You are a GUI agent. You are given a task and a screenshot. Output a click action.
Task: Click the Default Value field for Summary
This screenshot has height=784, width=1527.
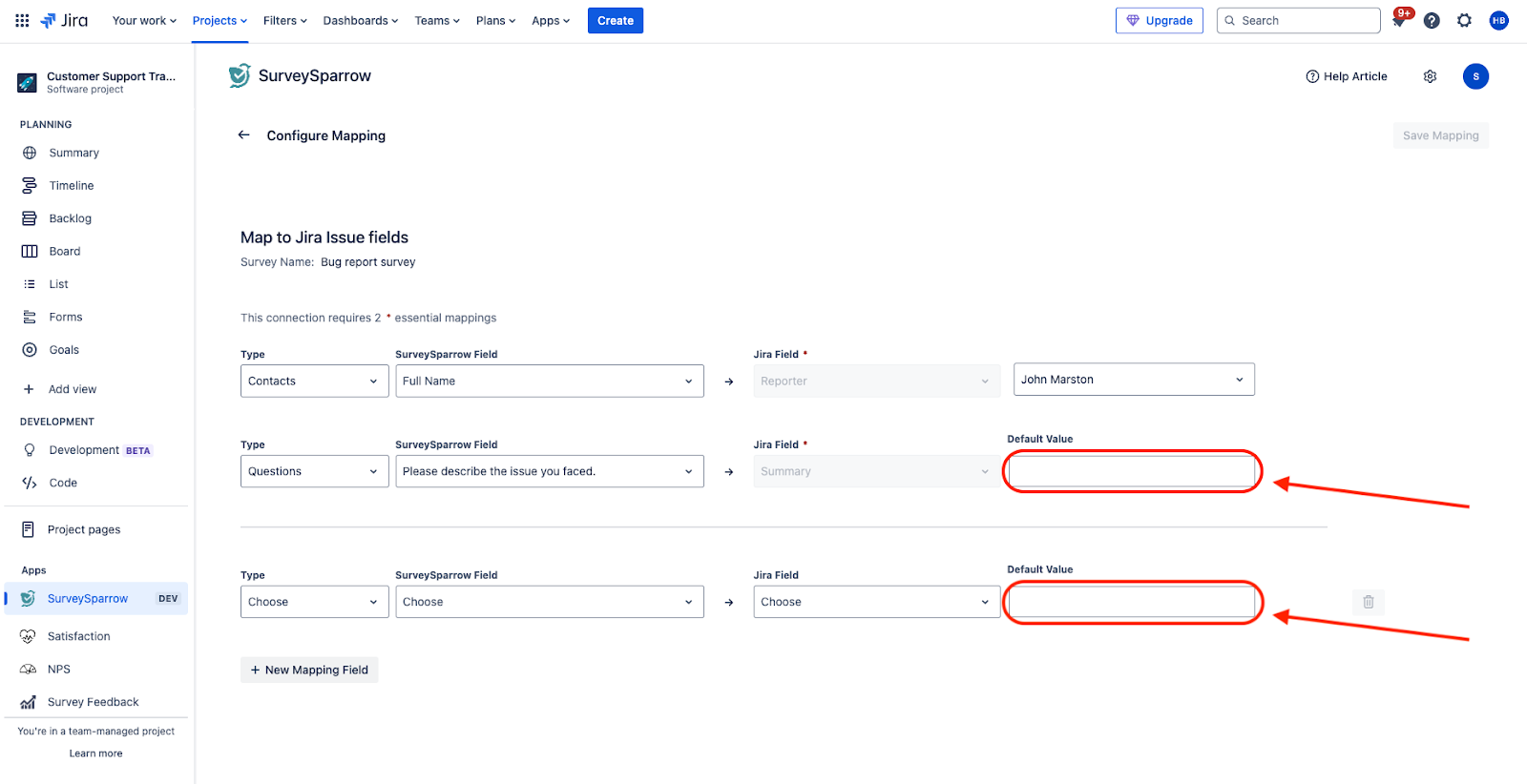[x=1132, y=471]
